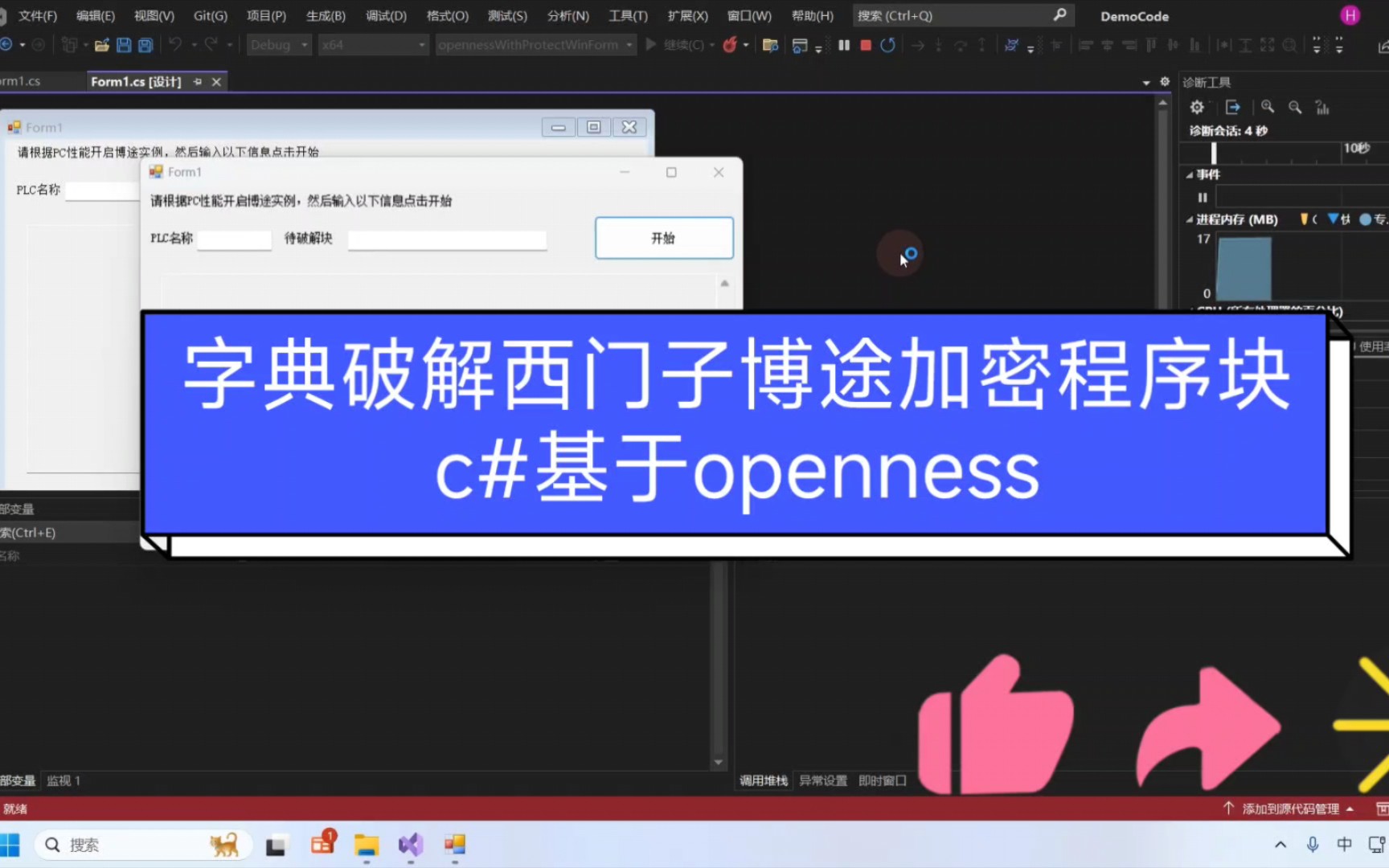The image size is (1389, 868).
Task: Collapse the 进程内存 memory section
Action: click(1190, 219)
